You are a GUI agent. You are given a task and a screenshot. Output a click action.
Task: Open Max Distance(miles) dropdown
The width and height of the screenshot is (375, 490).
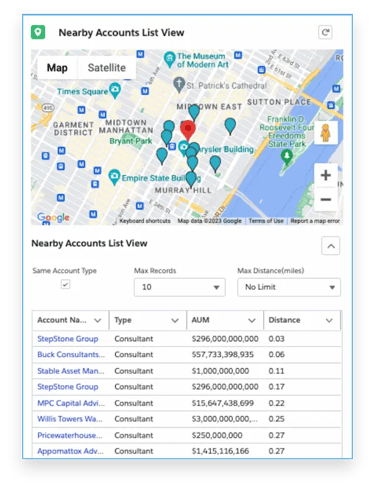(289, 287)
